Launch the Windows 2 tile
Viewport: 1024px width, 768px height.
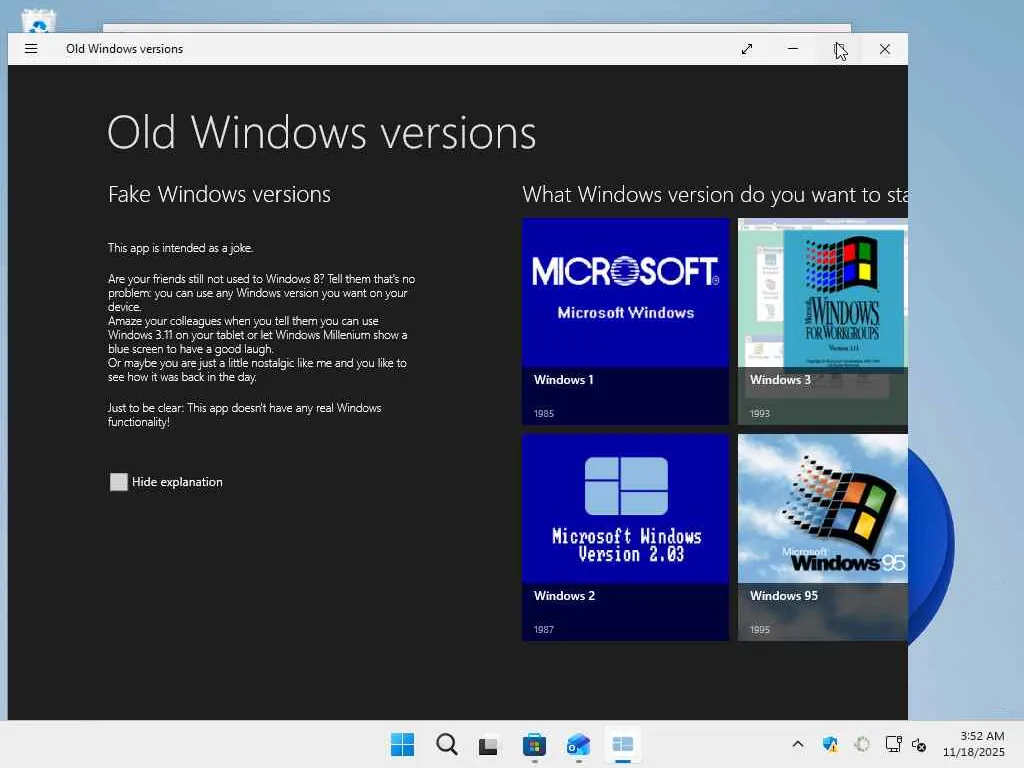coord(625,537)
